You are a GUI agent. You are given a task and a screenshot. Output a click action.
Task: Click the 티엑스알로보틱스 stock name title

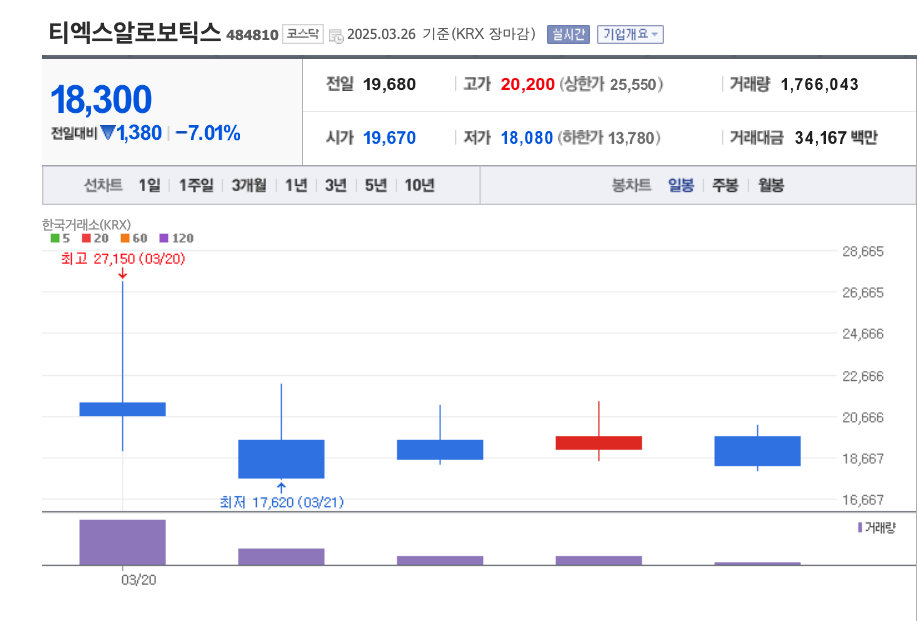point(135,32)
